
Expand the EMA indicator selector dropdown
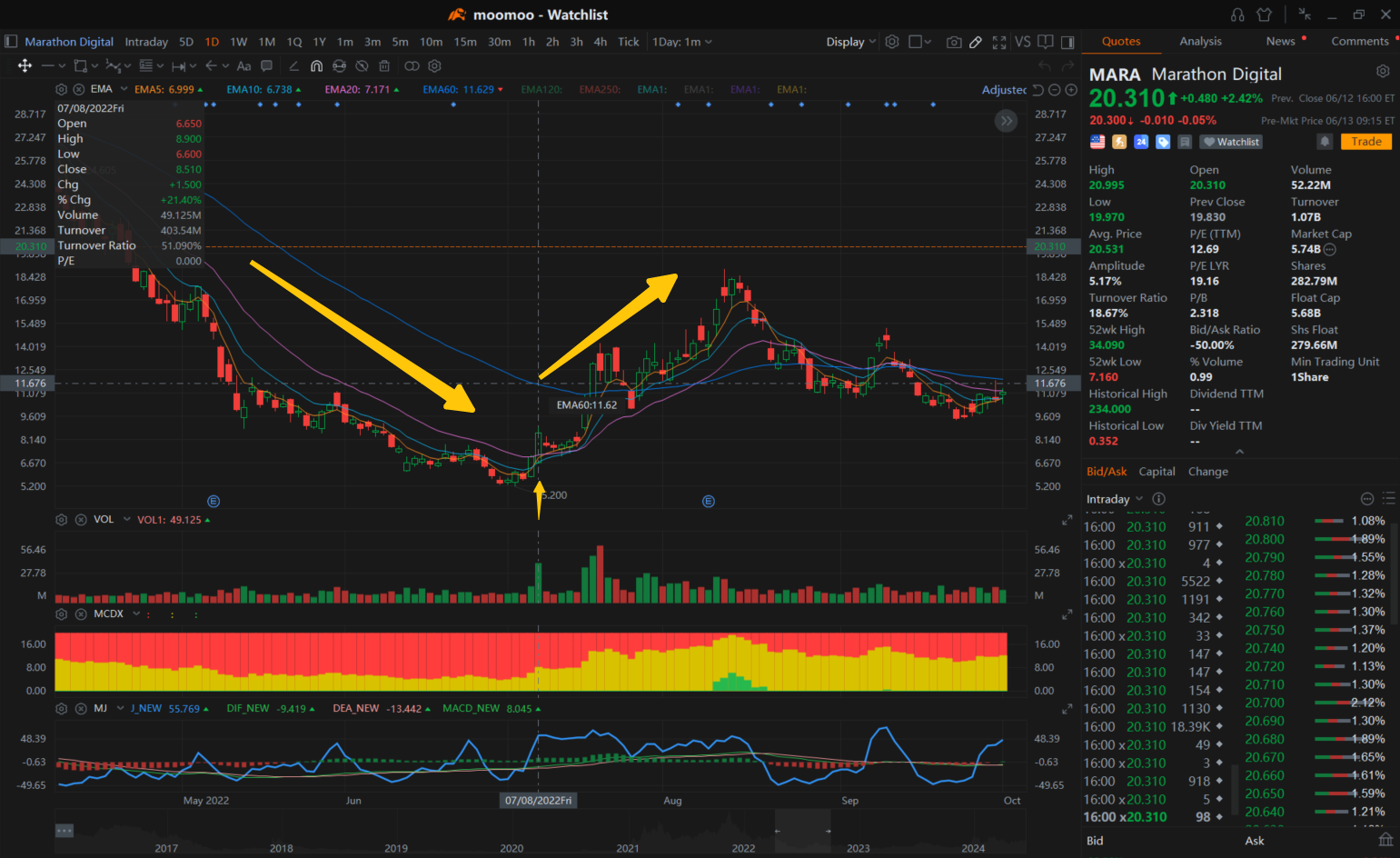[x=124, y=89]
